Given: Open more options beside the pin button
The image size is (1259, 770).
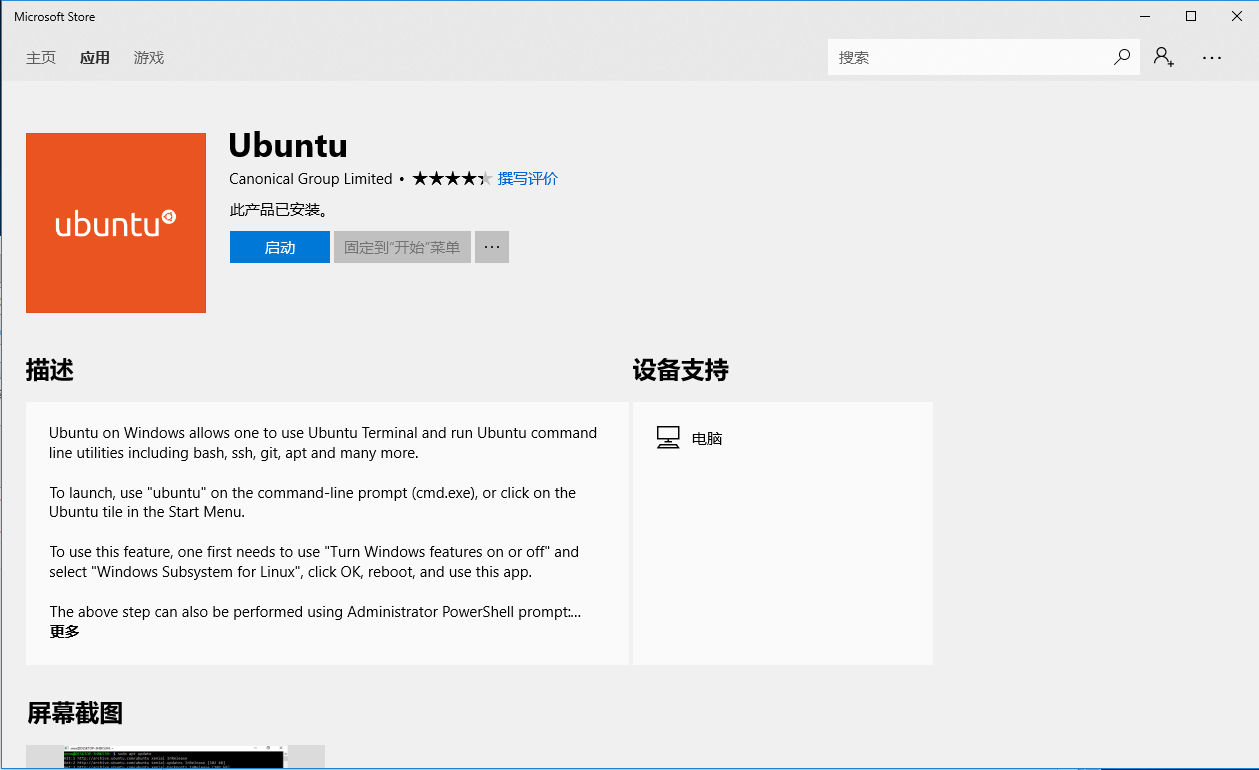Looking at the screenshot, I should point(492,247).
